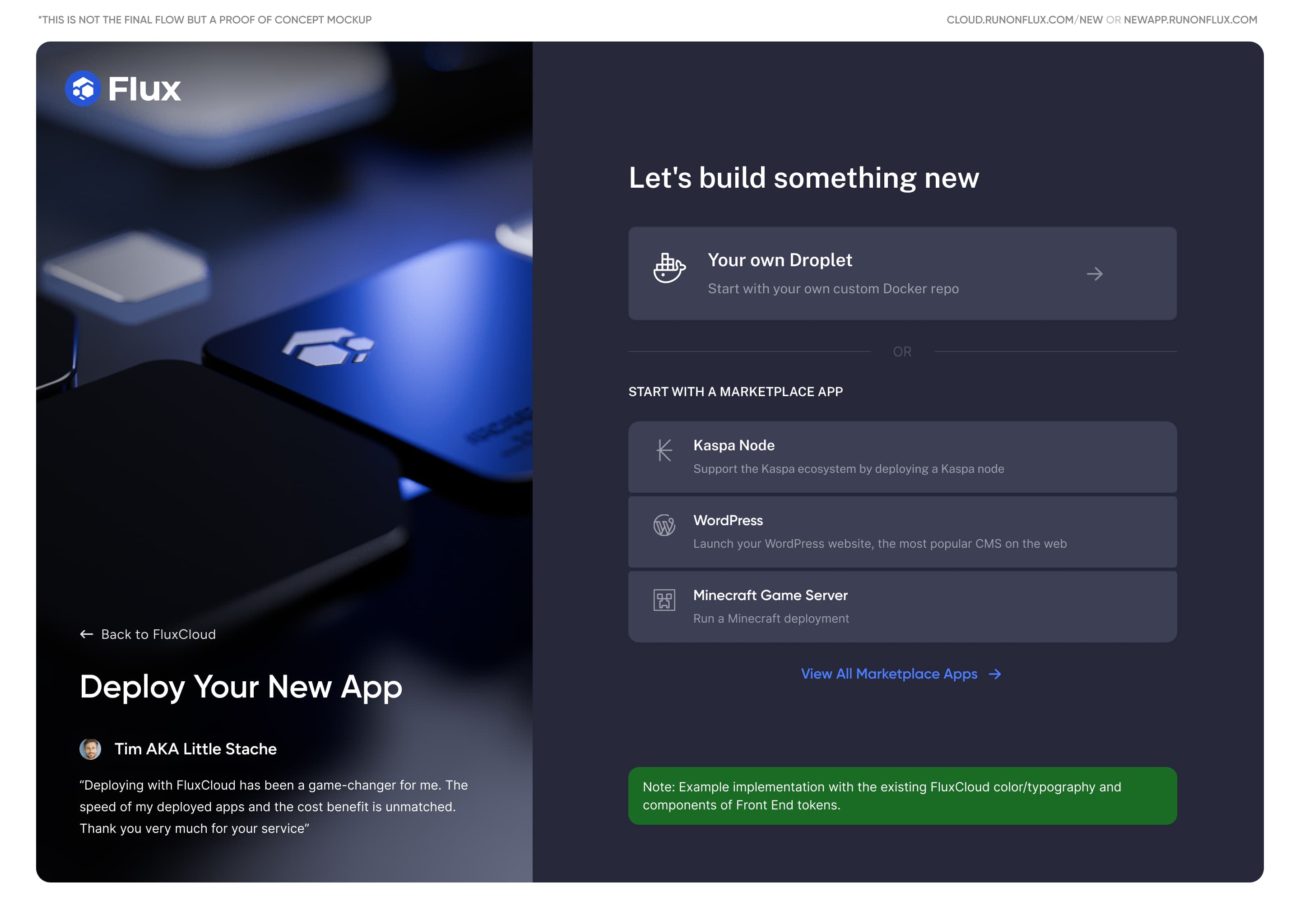This screenshot has height=924, width=1300.
Task: Click the arrow after View All Marketplace Apps
Action: click(x=994, y=674)
